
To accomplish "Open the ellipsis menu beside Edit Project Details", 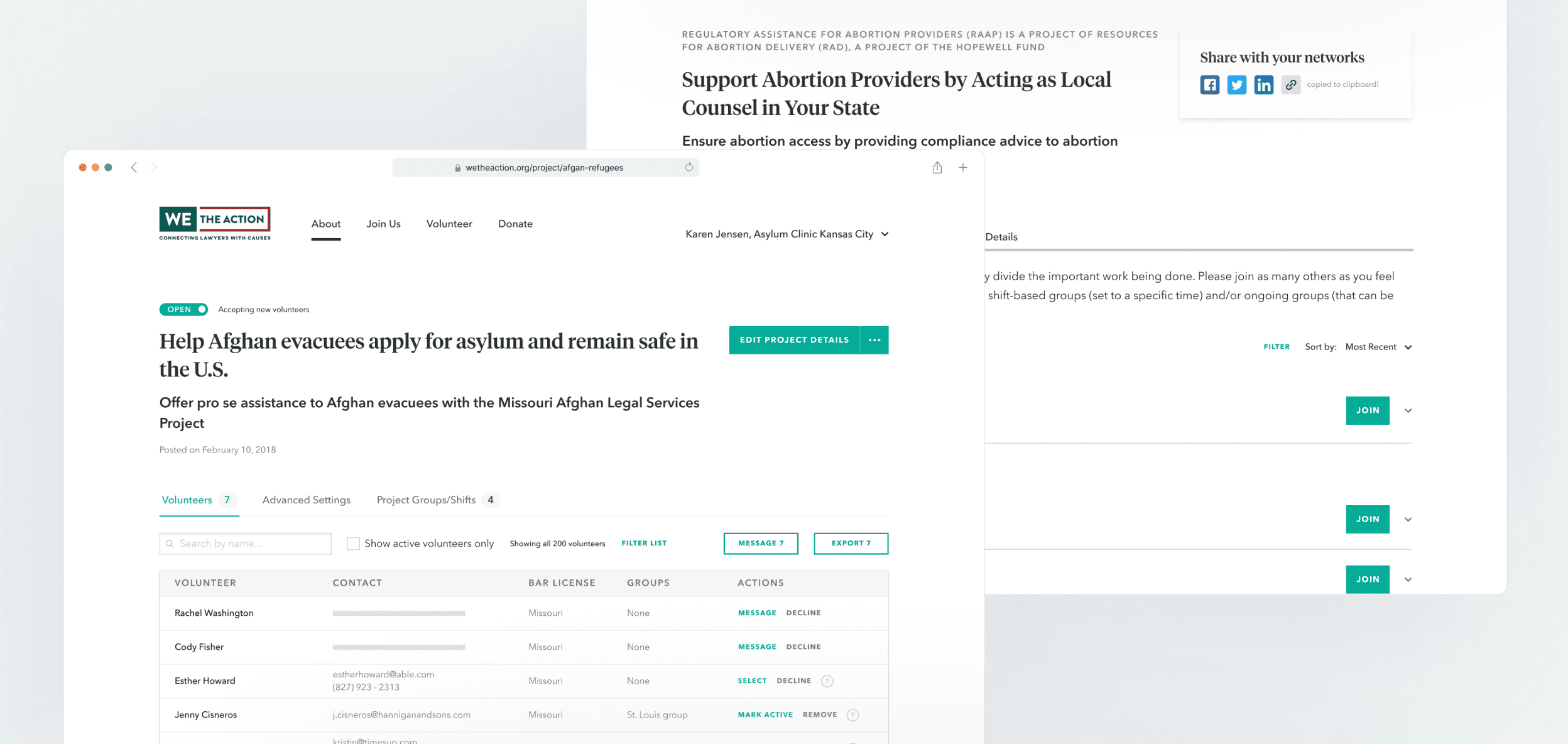I will (874, 340).
